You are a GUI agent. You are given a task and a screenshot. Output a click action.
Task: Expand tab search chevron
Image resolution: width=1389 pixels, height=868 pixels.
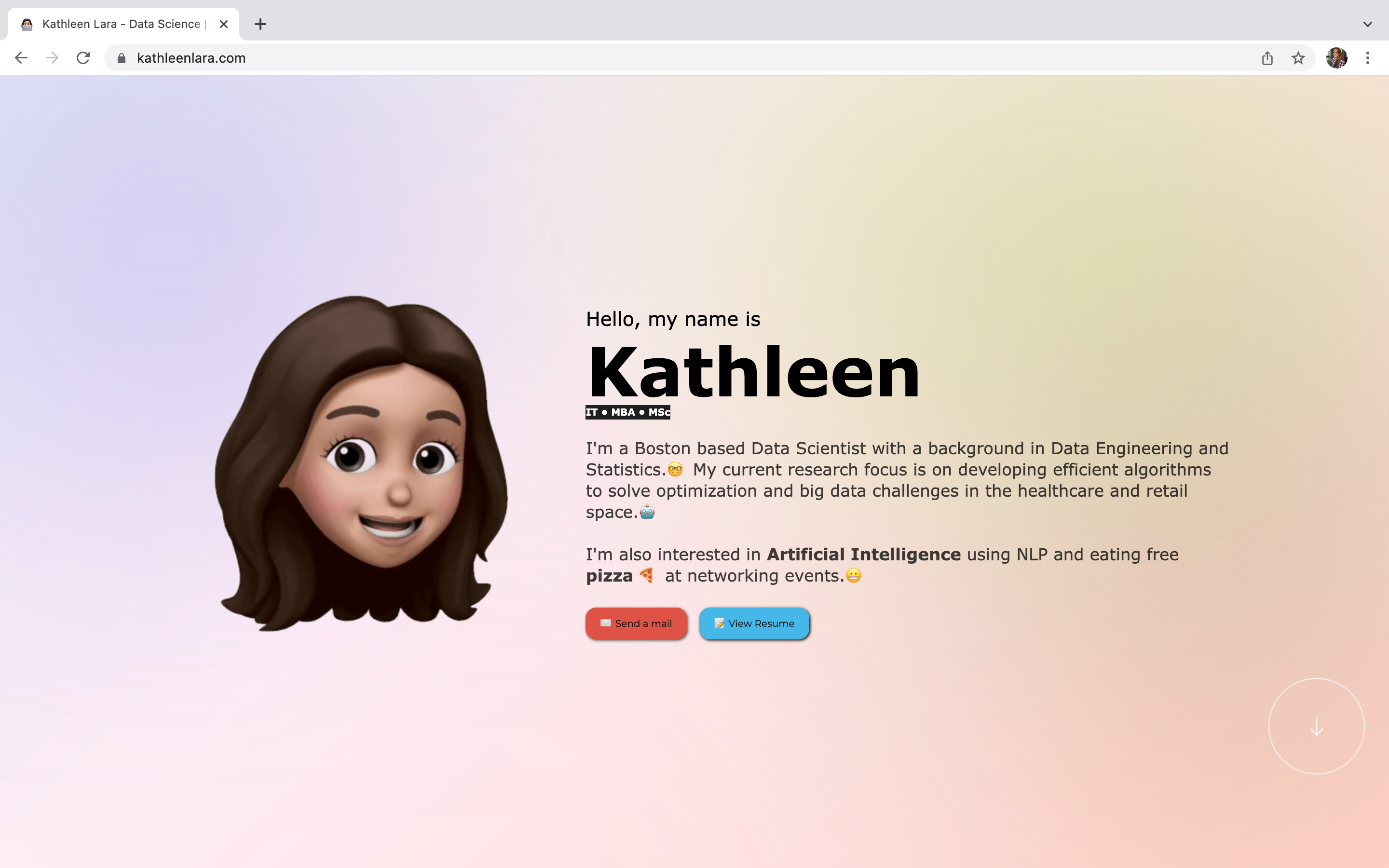(1368, 24)
